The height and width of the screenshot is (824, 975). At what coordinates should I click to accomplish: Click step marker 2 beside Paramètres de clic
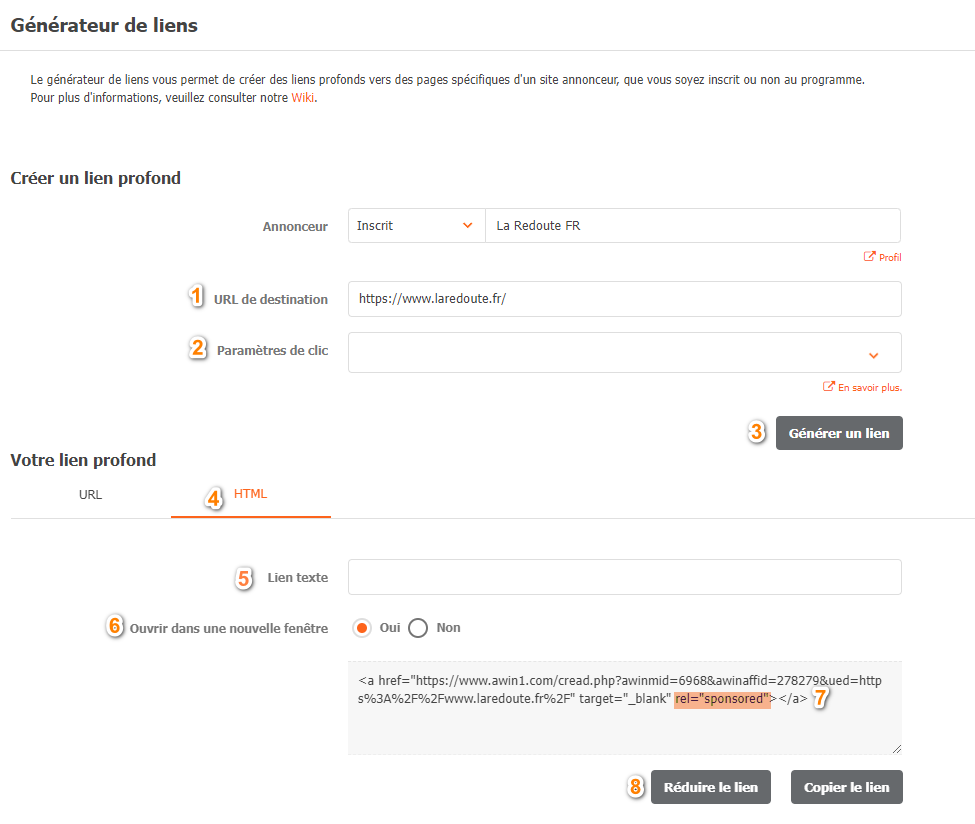pos(199,346)
